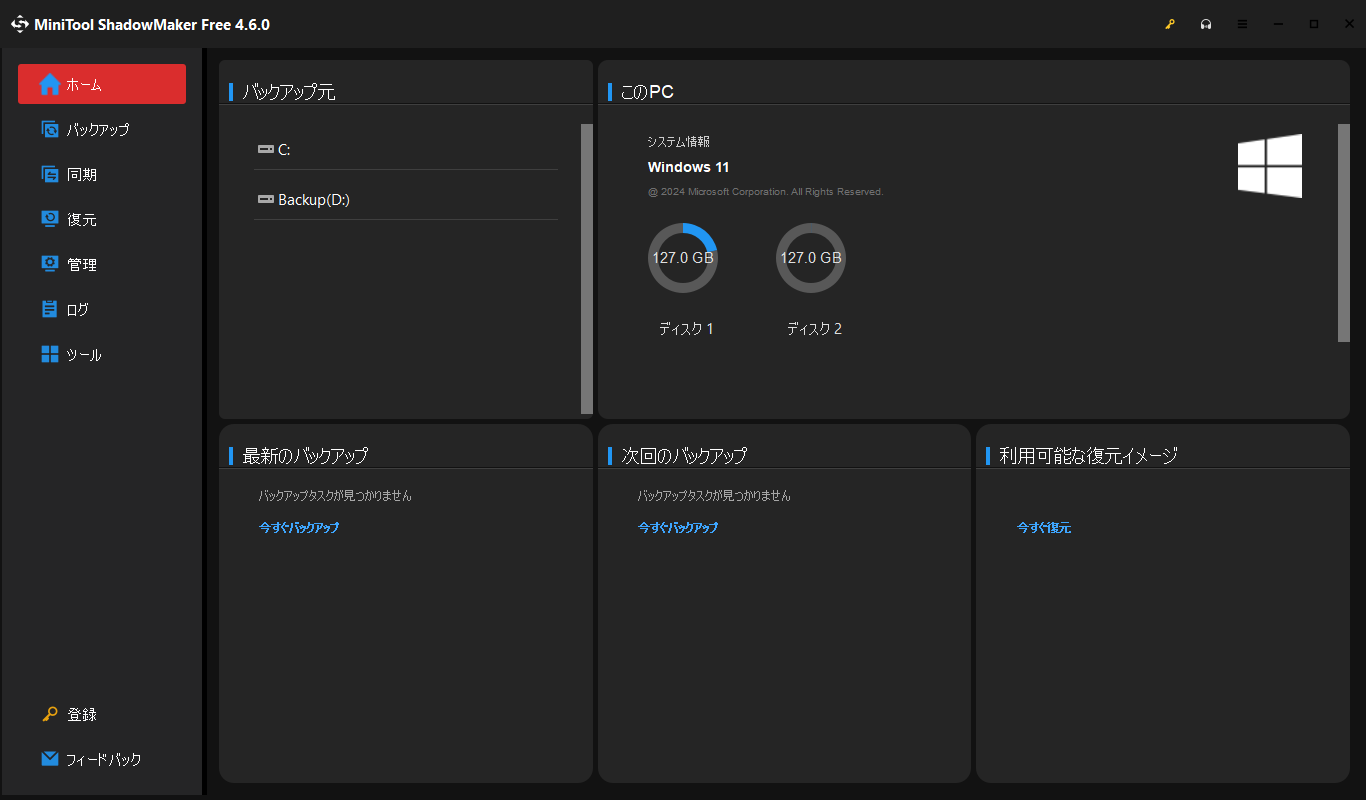Click the drive icon next to C:
This screenshot has width=1366, height=800.
point(265,149)
